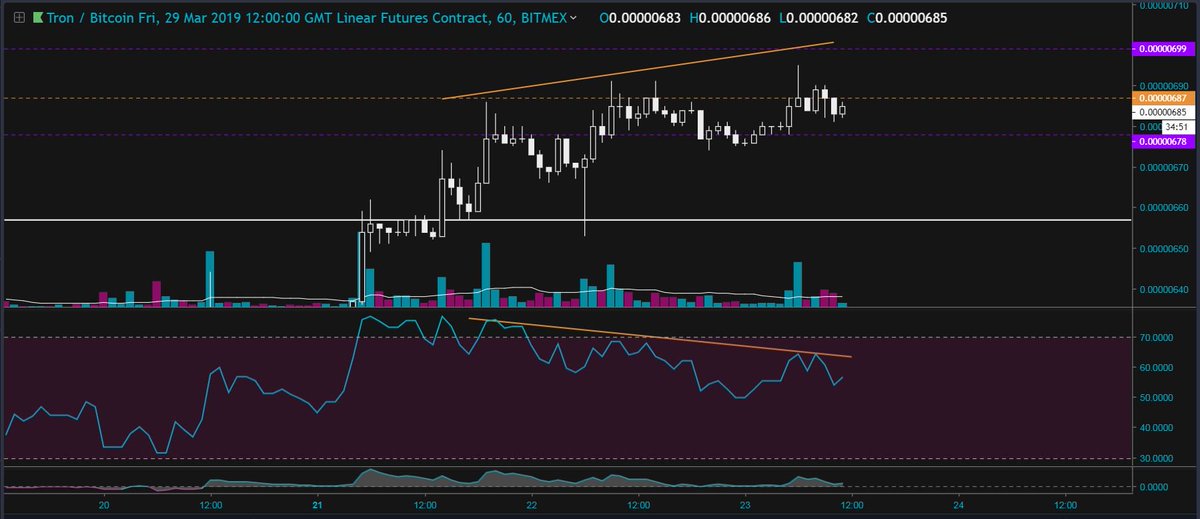The image size is (1200, 519).
Task: Click the orange 0.00000687 price label
Action: (x=1161, y=98)
